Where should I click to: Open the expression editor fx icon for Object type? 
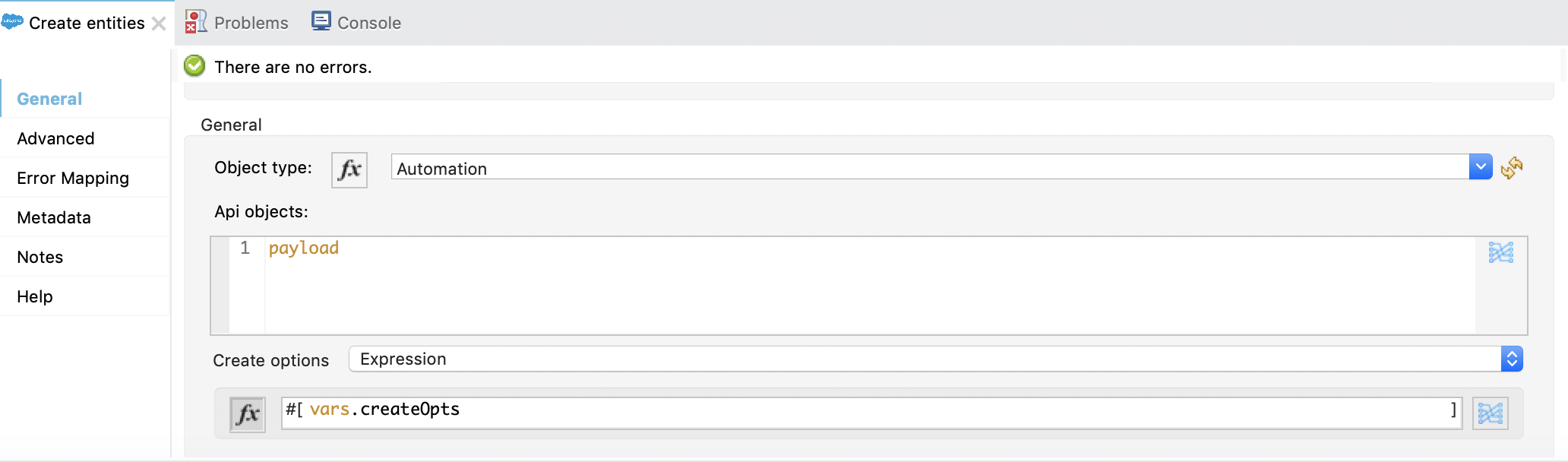tap(349, 169)
